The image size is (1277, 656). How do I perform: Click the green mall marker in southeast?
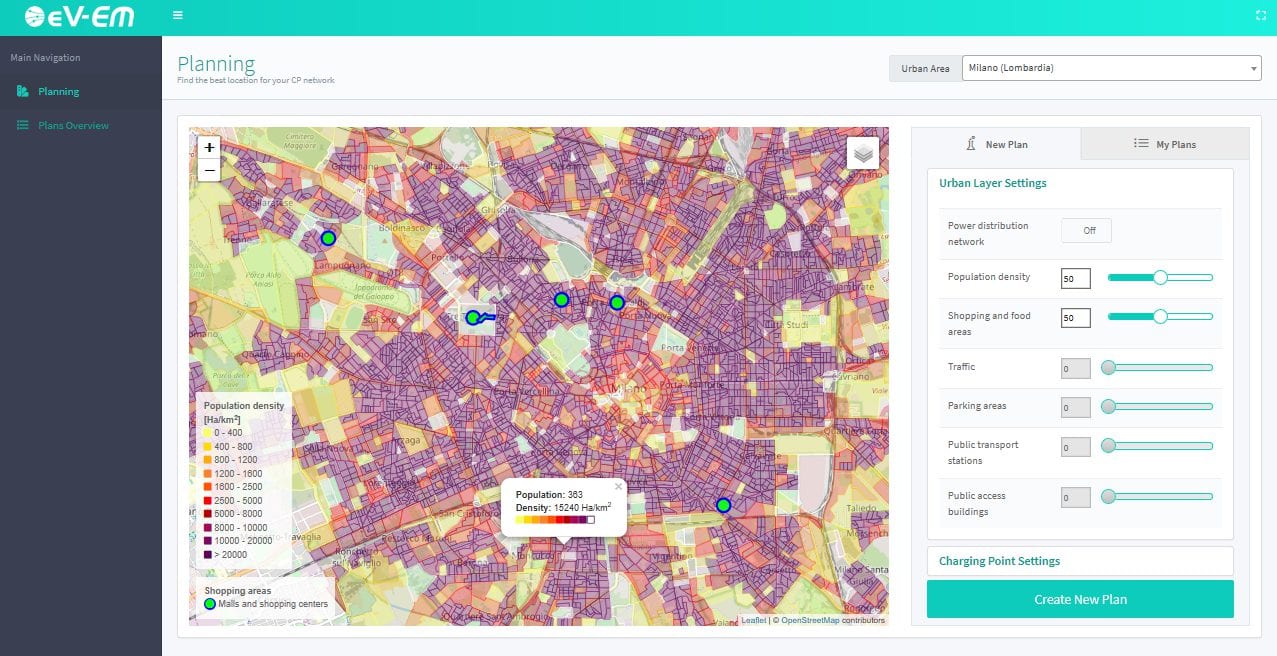(x=723, y=505)
